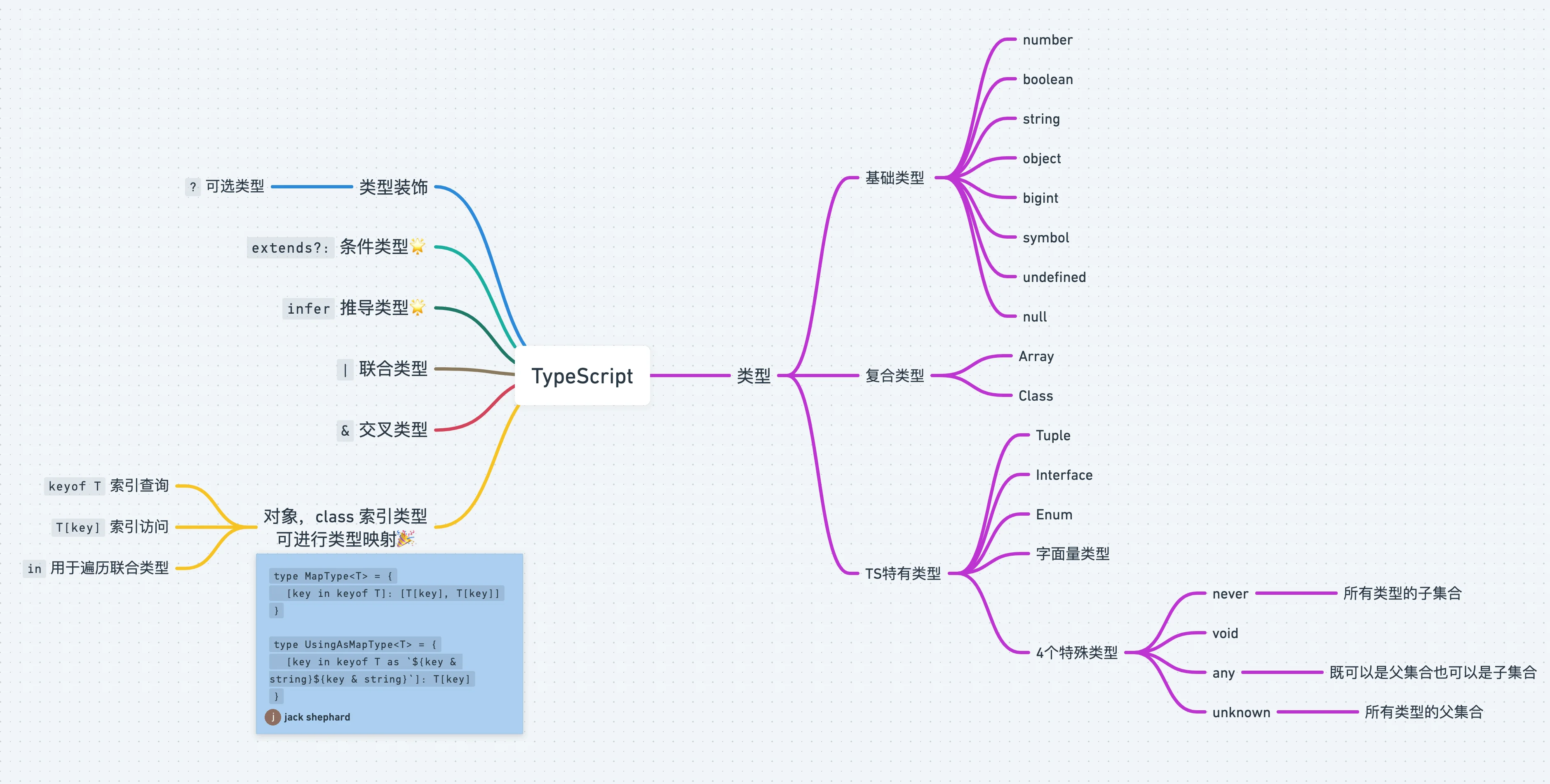The height and width of the screenshot is (784, 1550).
Task: Click in 用于遍历联合类型 node
Action: [96, 568]
